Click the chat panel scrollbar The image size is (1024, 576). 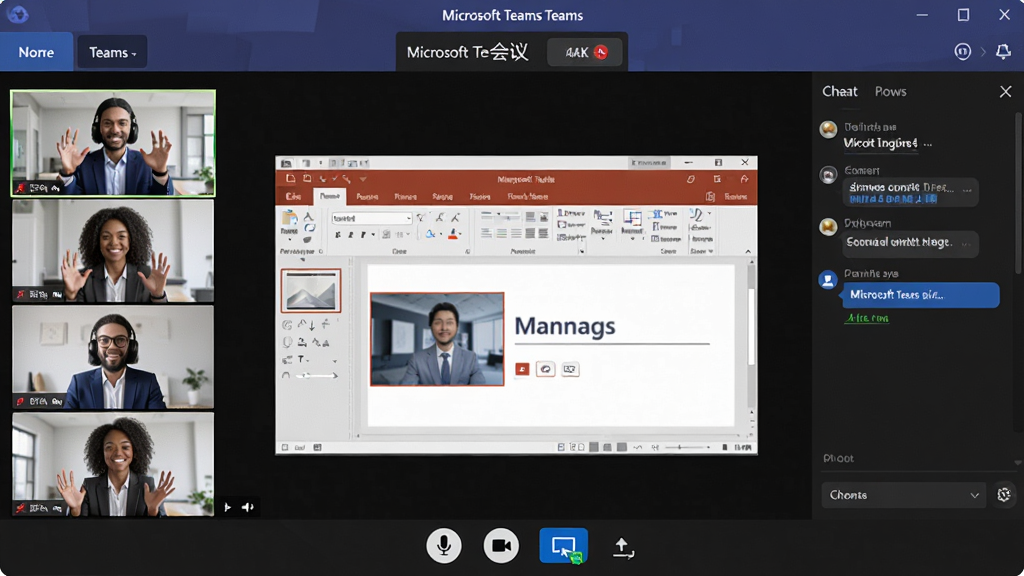(x=1018, y=193)
